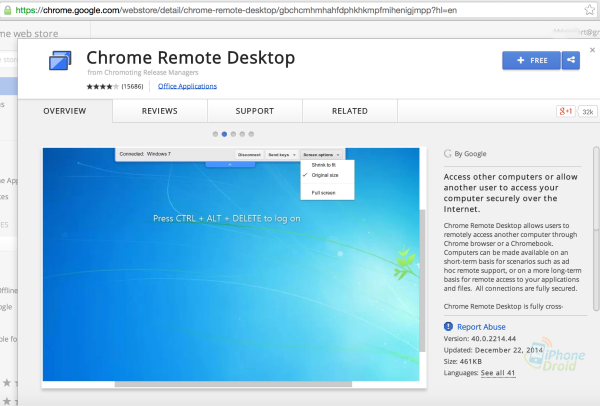This screenshot has height=406, width=600.
Task: Click the Report Abuse exclamation icon
Action: tap(448, 326)
